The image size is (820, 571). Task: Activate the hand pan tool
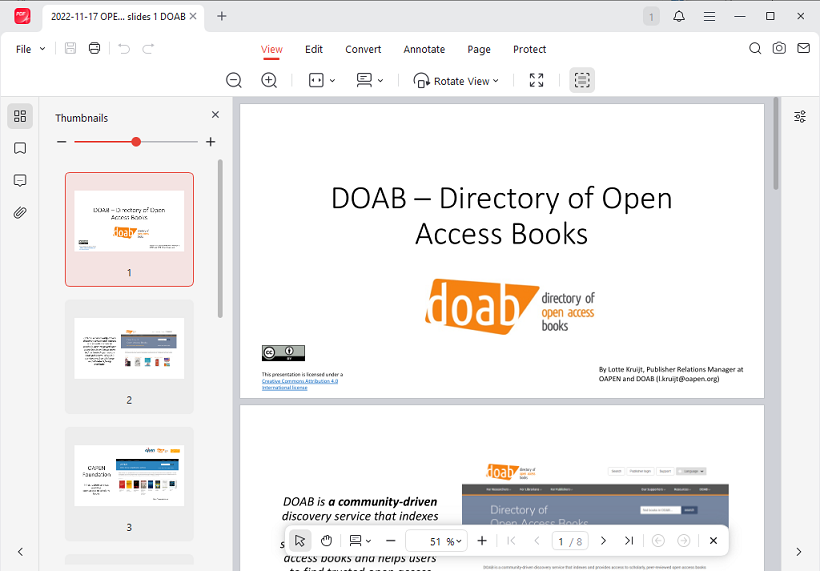click(326, 541)
